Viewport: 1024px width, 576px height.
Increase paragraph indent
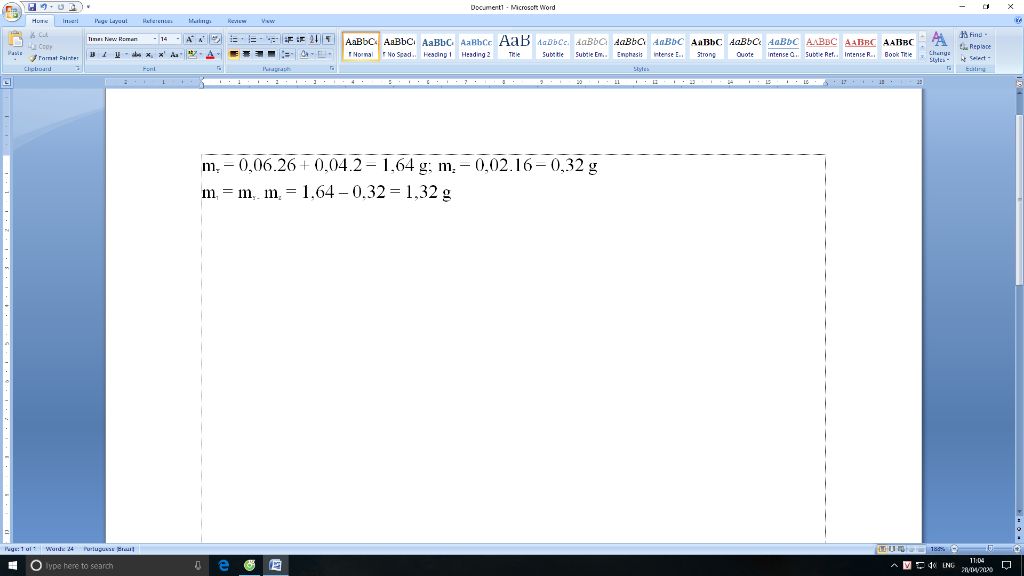tap(301, 39)
